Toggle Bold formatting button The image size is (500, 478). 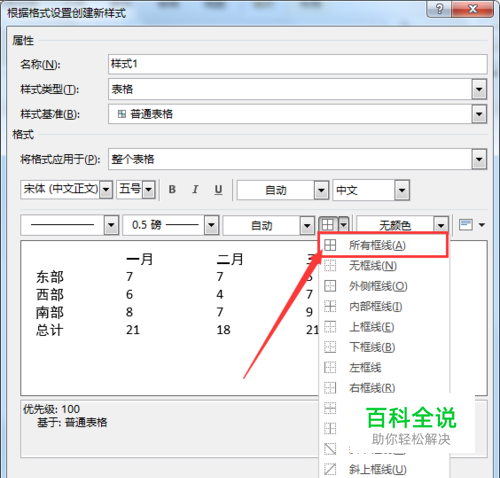click(172, 189)
